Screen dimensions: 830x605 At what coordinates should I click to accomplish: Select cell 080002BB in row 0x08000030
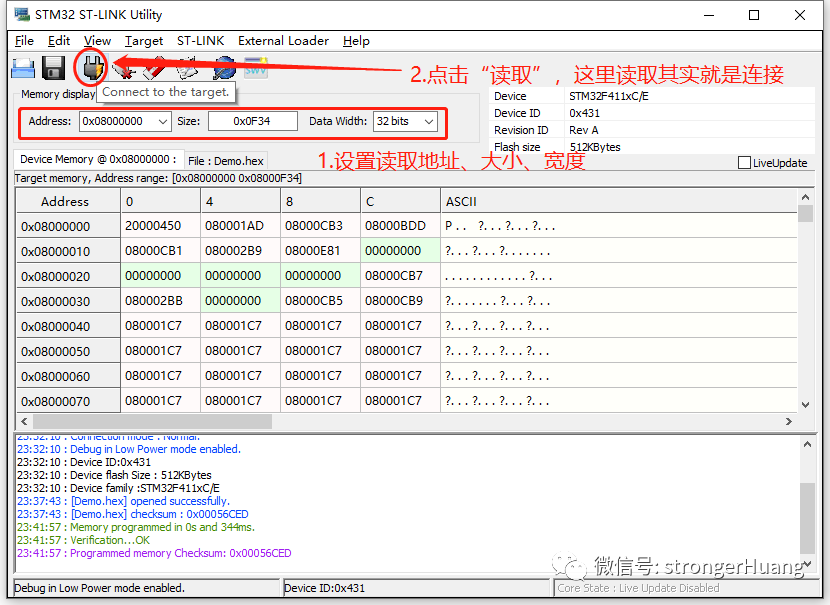160,301
